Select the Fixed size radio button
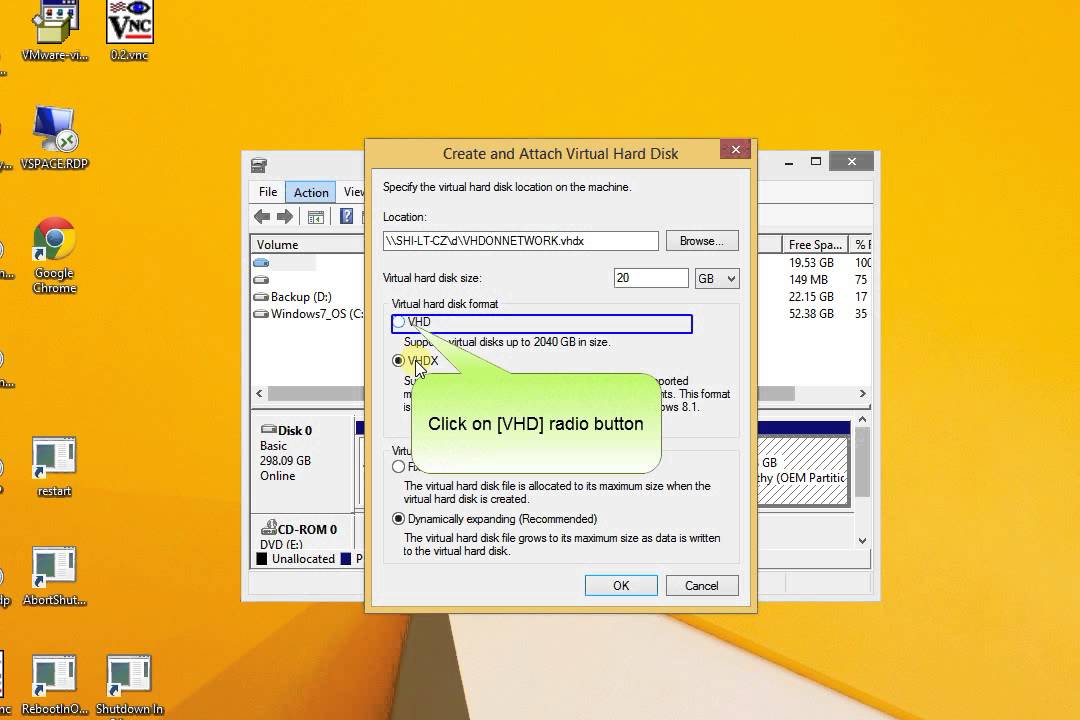1080x720 pixels. 398,466
